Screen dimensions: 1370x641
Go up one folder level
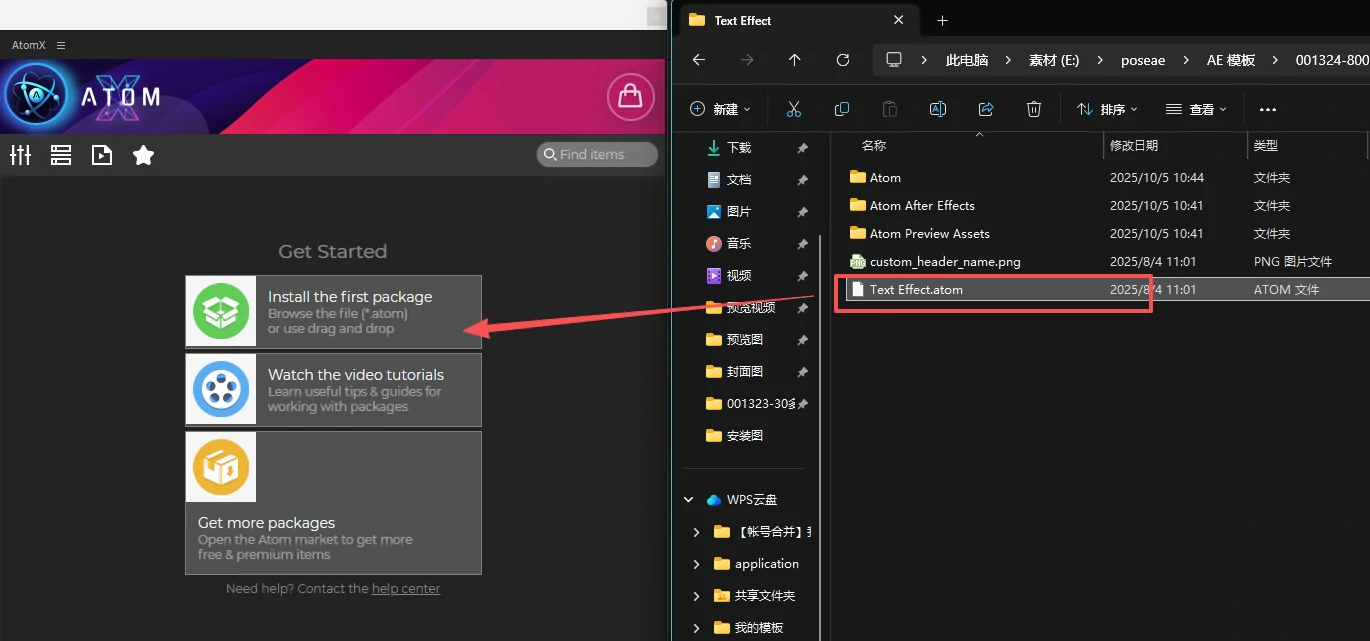[794, 60]
